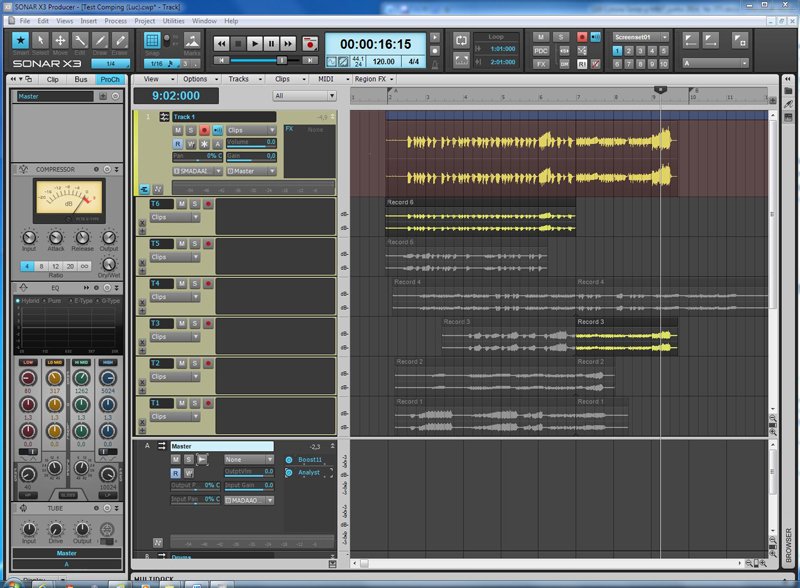Activate the Move tool
Image resolution: width=800 pixels, height=588 pixels.
[x=60, y=40]
